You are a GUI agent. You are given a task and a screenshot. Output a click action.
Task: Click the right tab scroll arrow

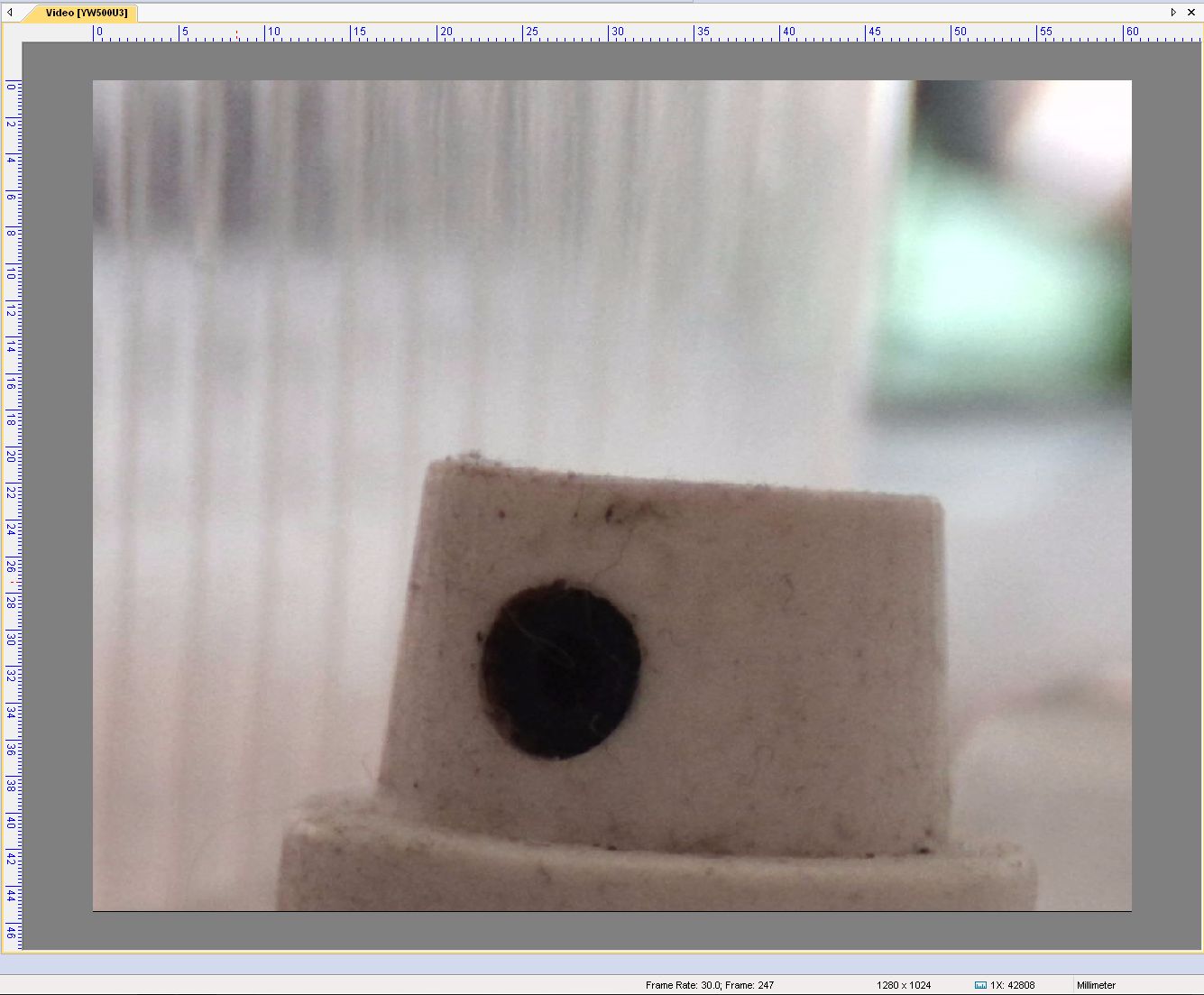click(x=1173, y=13)
